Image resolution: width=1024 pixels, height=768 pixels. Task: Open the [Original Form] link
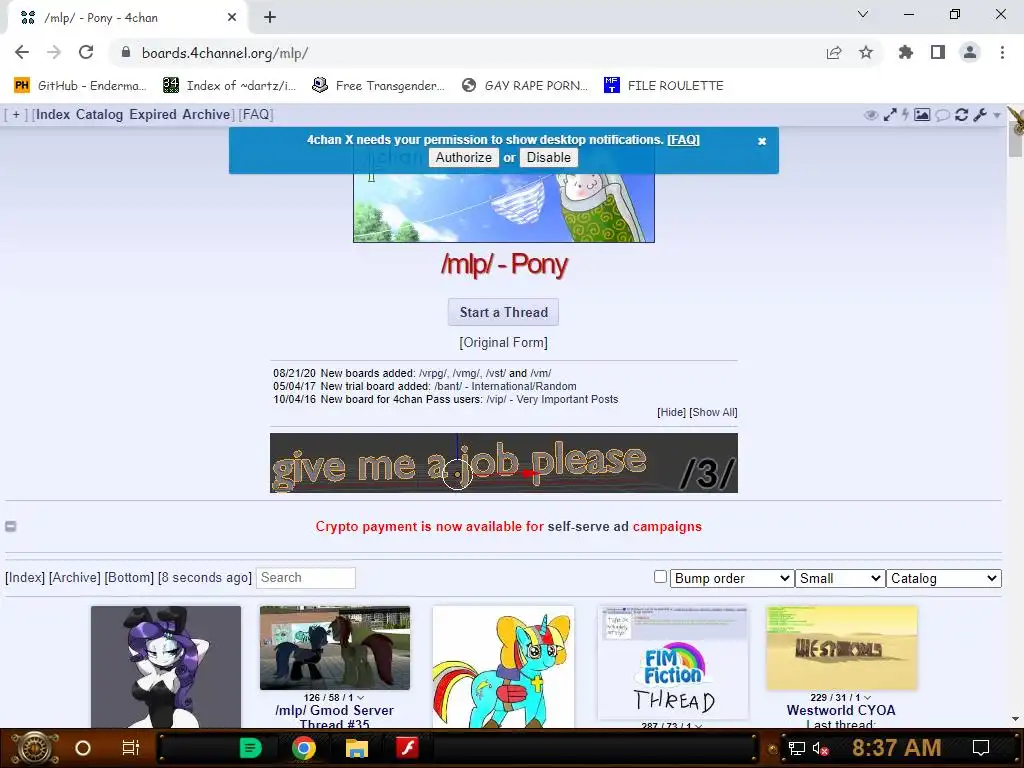click(x=504, y=342)
